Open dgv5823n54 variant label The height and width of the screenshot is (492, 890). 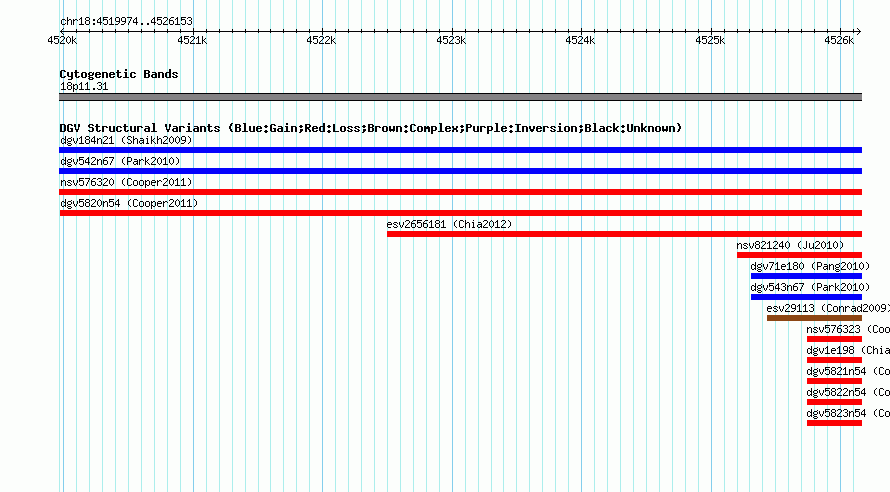(848, 413)
